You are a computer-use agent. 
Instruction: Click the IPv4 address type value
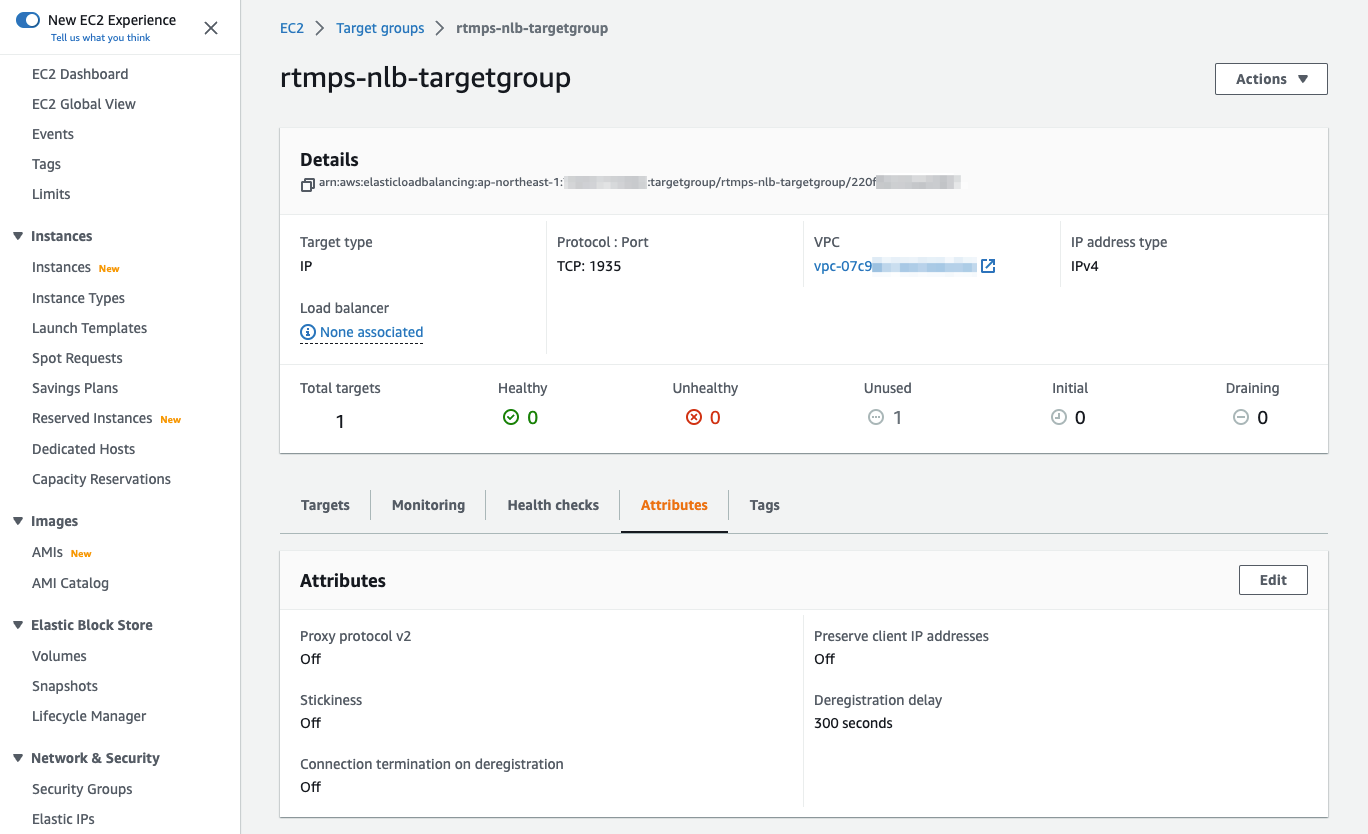click(1085, 266)
